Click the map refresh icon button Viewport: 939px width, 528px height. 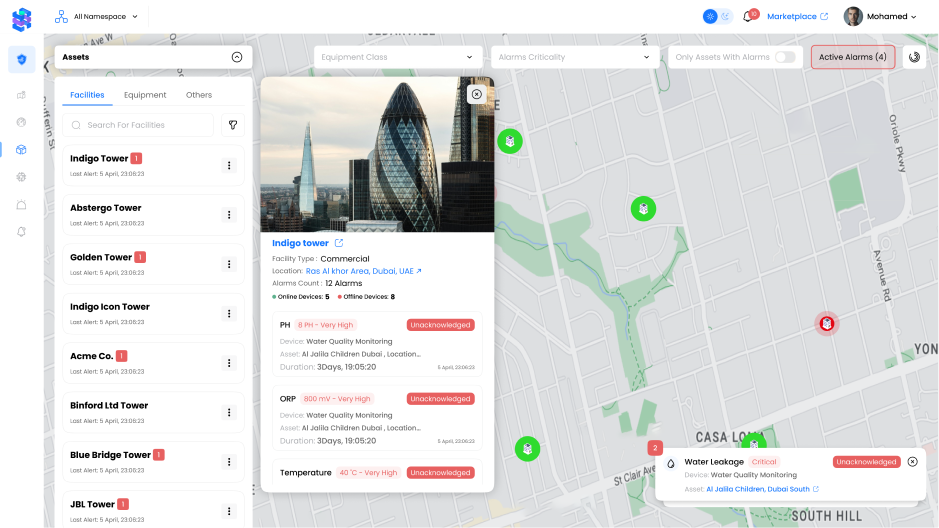pyautogui.click(x=914, y=57)
